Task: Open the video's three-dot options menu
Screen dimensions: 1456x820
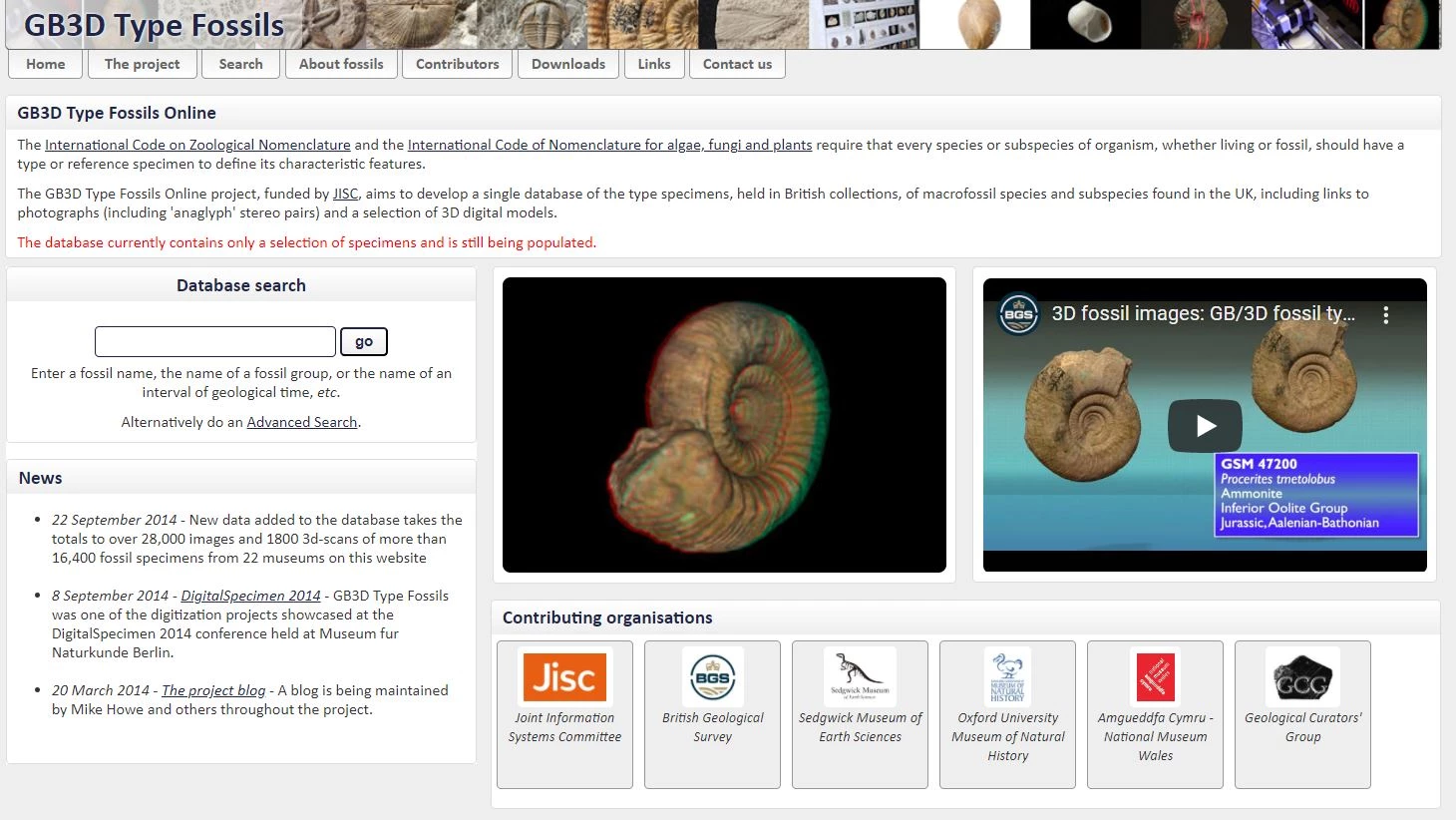Action: point(1385,314)
